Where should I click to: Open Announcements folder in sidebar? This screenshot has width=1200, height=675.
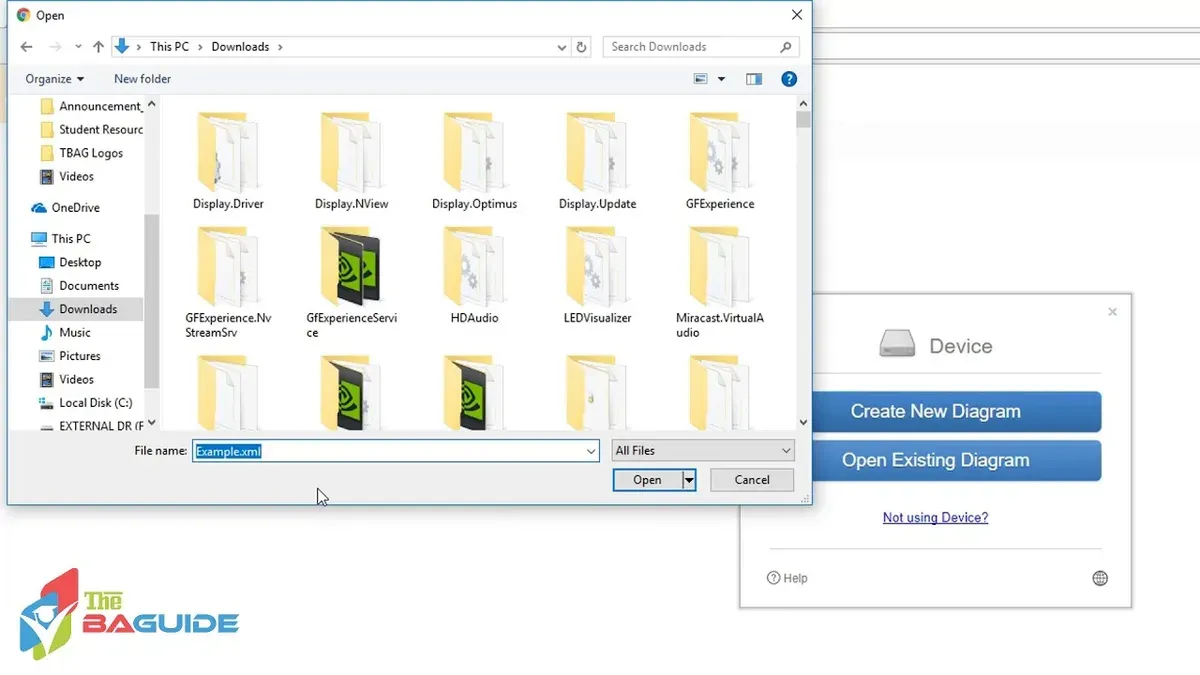(90, 106)
